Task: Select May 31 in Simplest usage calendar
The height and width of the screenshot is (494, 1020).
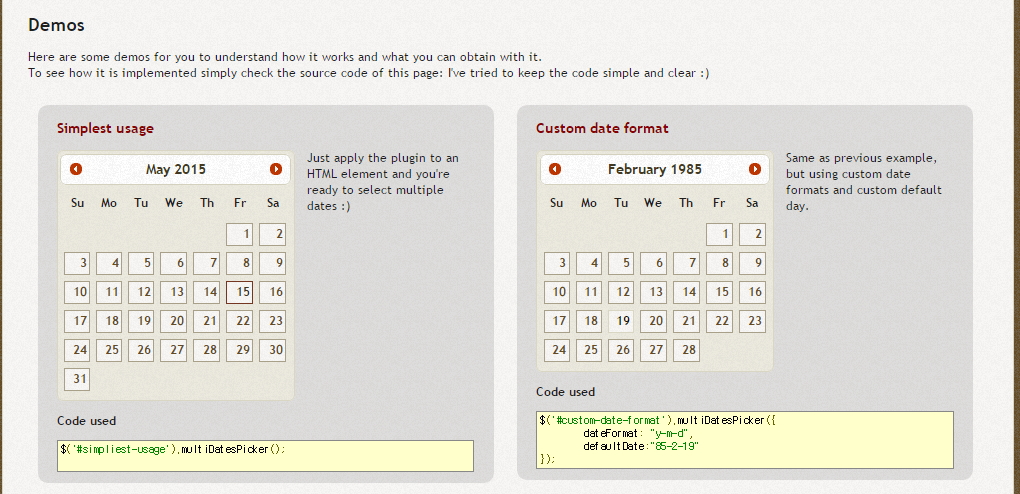Action: pyautogui.click(x=77, y=379)
